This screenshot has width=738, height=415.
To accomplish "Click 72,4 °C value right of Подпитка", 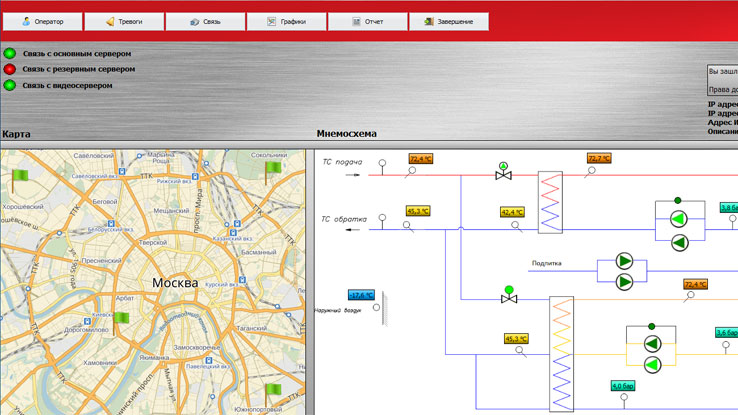I will click(x=695, y=284).
